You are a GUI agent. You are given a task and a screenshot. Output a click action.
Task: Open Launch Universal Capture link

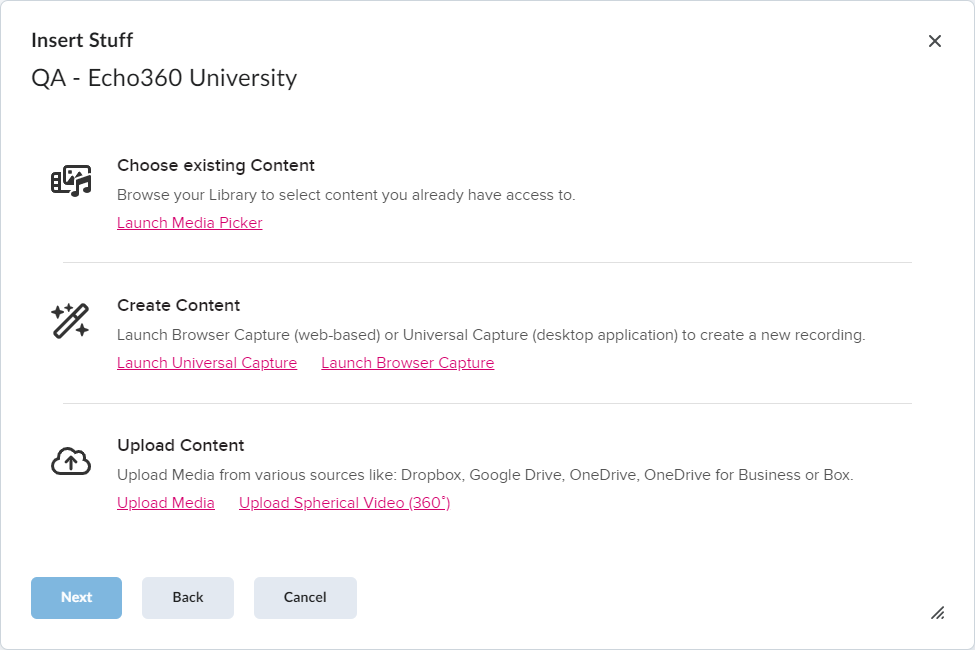click(207, 363)
